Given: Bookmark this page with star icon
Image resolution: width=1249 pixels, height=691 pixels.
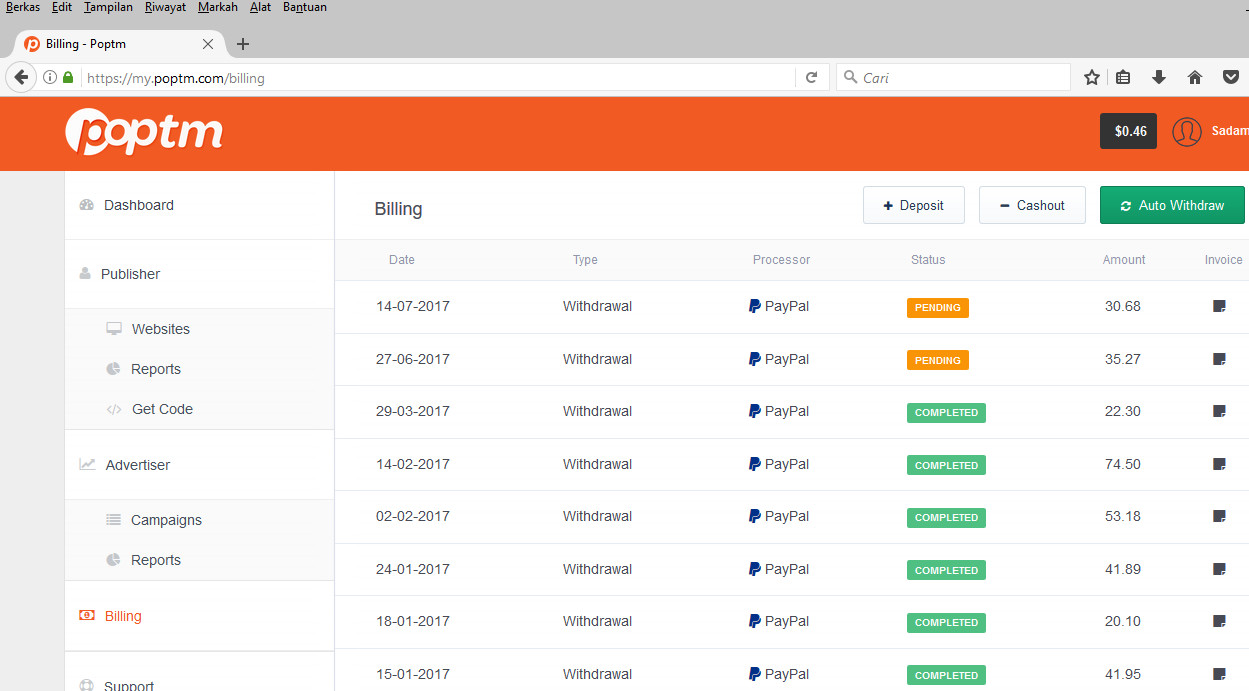Looking at the screenshot, I should coord(1092,77).
